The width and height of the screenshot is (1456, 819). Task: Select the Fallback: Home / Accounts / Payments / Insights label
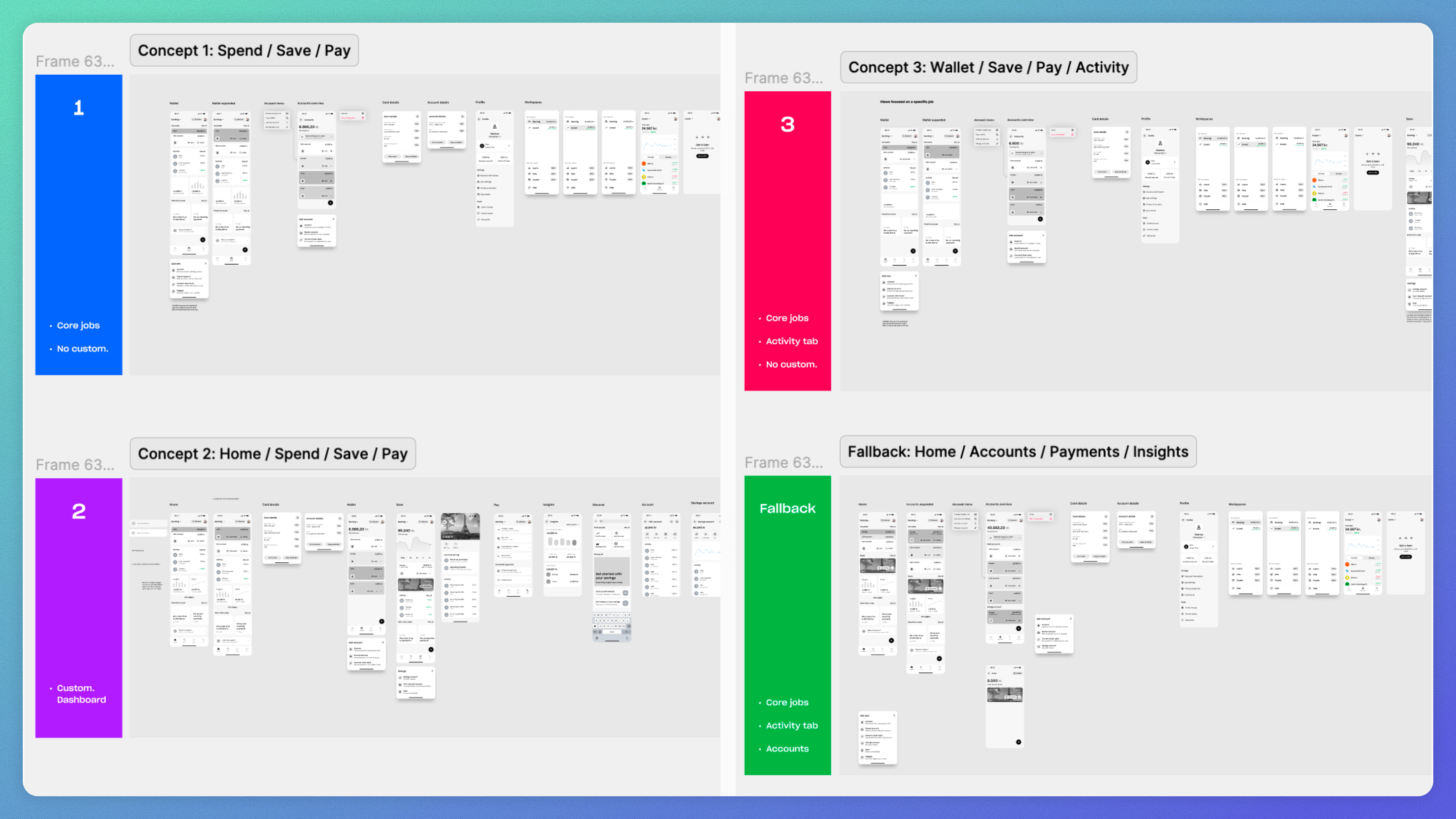coord(1018,452)
